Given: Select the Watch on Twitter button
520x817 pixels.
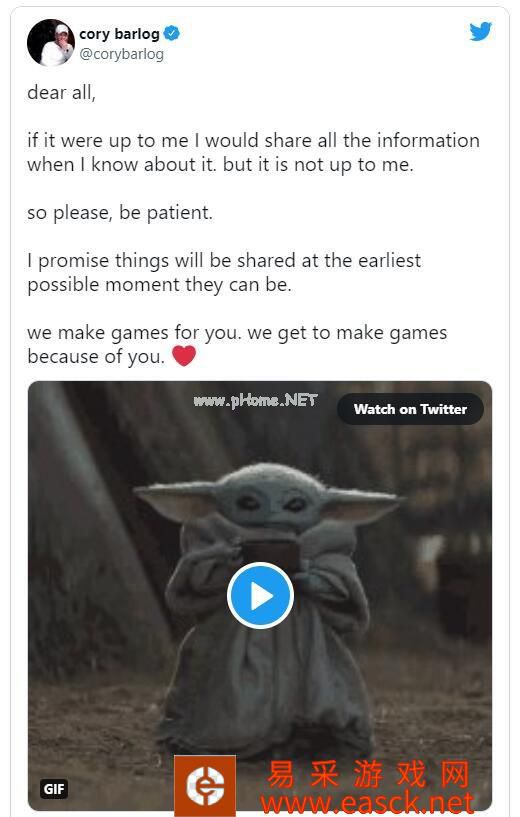Looking at the screenshot, I should pos(410,409).
